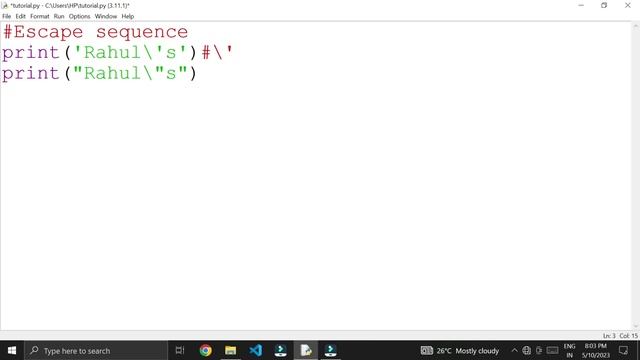The image size is (640, 360).
Task: Switch to the active IDLE editor taskbar icon
Action: tap(306, 351)
